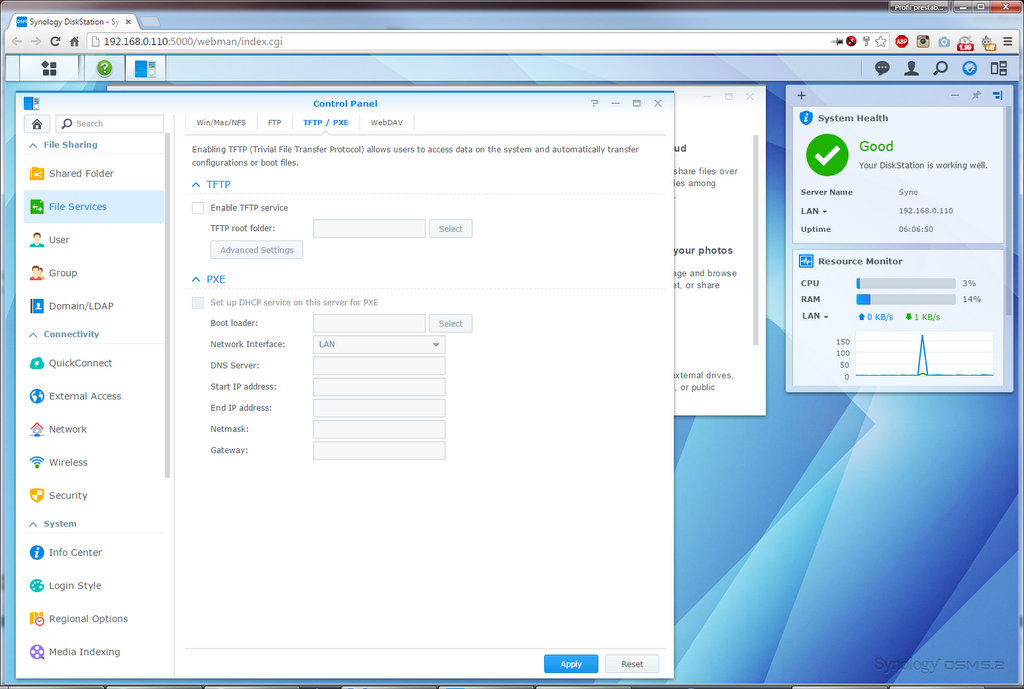The height and width of the screenshot is (689, 1024).
Task: Click the DNS Server field
Action: click(x=379, y=366)
